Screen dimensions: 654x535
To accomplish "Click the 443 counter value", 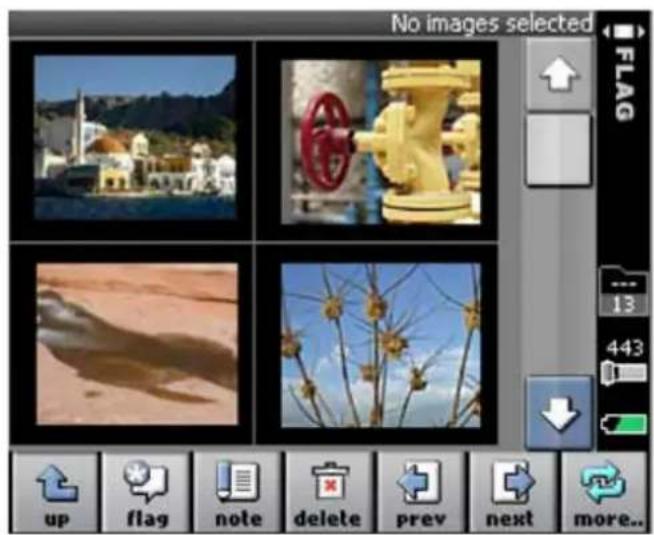I will [x=624, y=349].
